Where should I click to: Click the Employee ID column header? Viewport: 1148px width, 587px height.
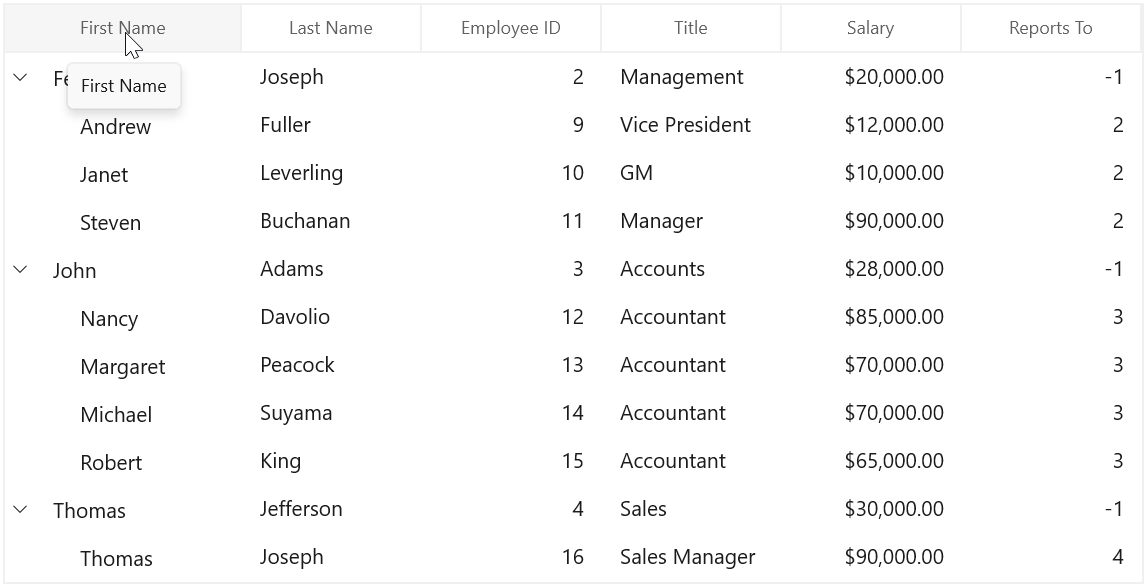[x=511, y=28]
